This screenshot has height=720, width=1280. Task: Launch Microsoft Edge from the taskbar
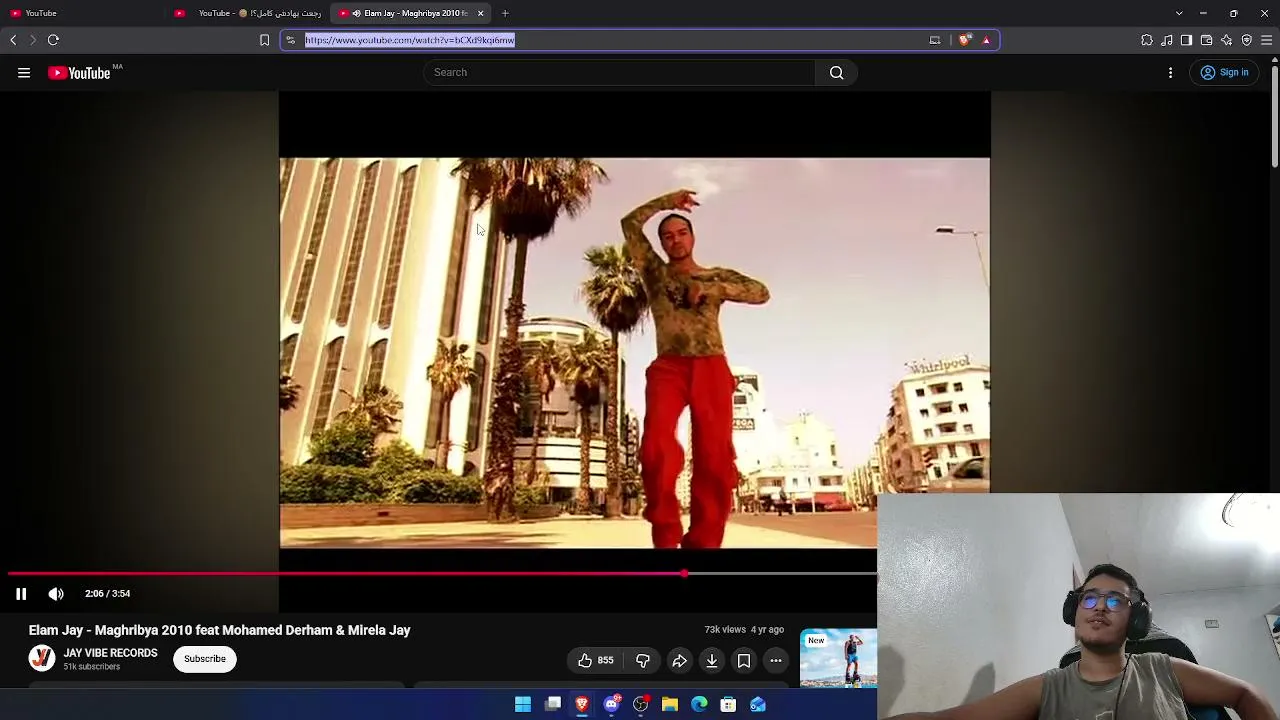tap(699, 704)
